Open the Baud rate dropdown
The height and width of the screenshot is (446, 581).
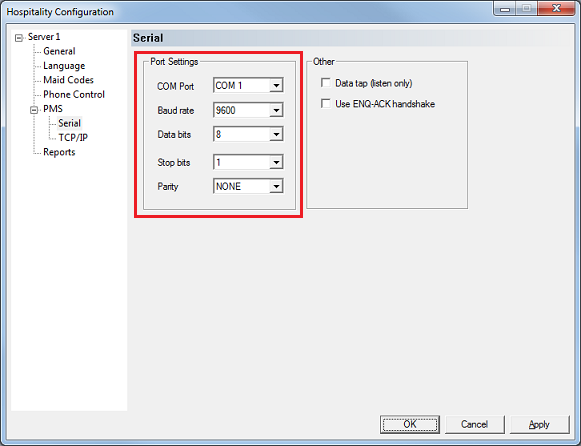276,110
